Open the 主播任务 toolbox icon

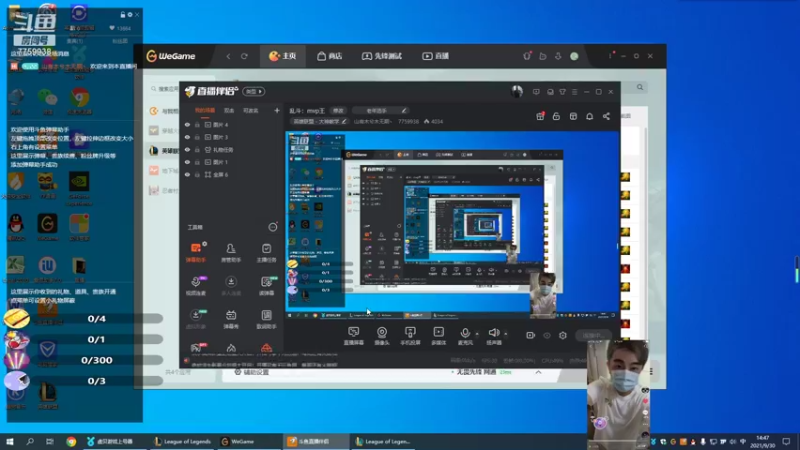click(266, 252)
